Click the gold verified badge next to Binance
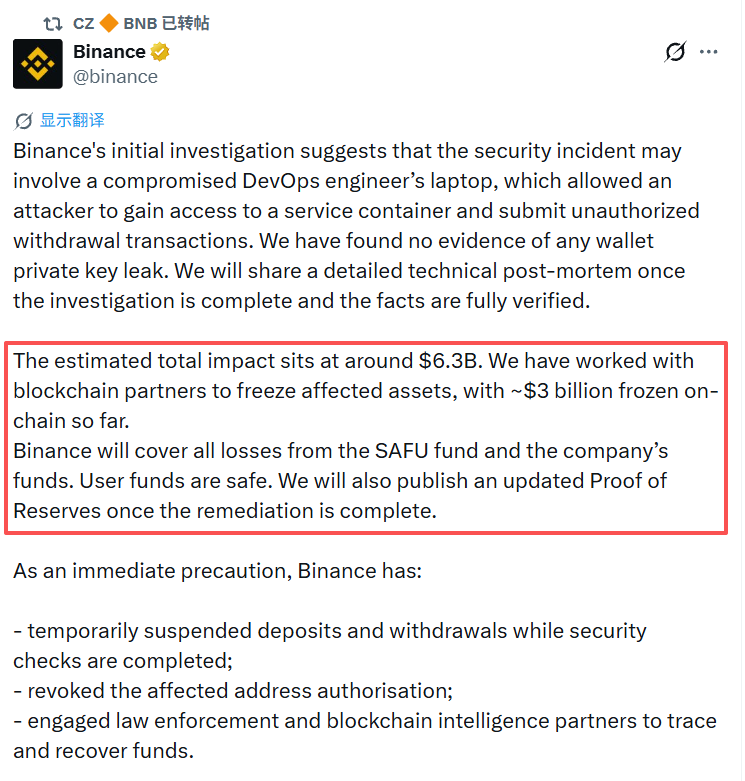This screenshot has width=745, height=781. pos(160,52)
